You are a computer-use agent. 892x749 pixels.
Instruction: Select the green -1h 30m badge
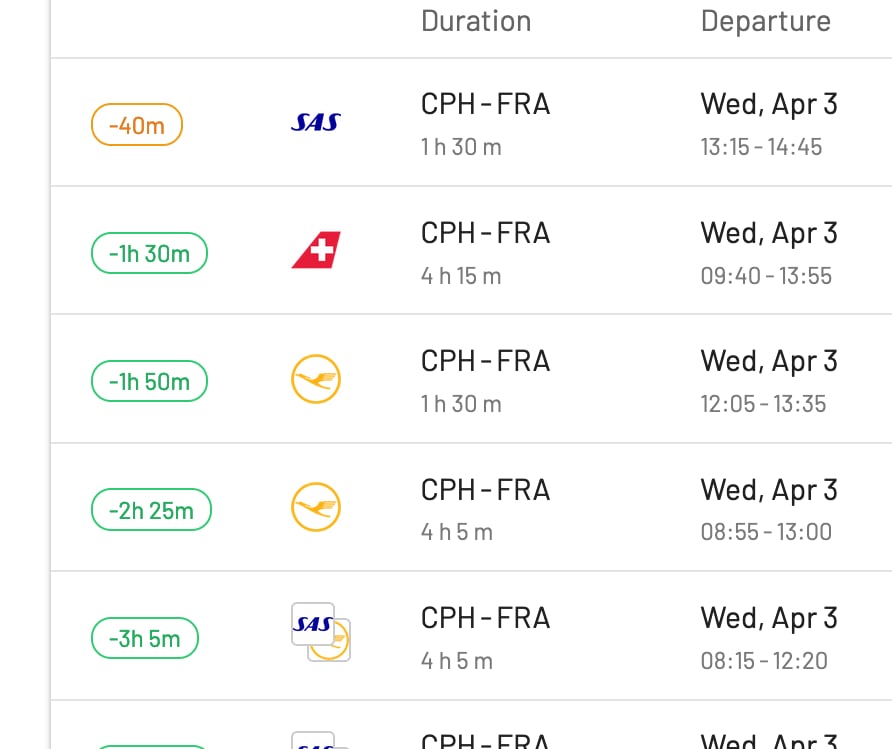point(148,253)
